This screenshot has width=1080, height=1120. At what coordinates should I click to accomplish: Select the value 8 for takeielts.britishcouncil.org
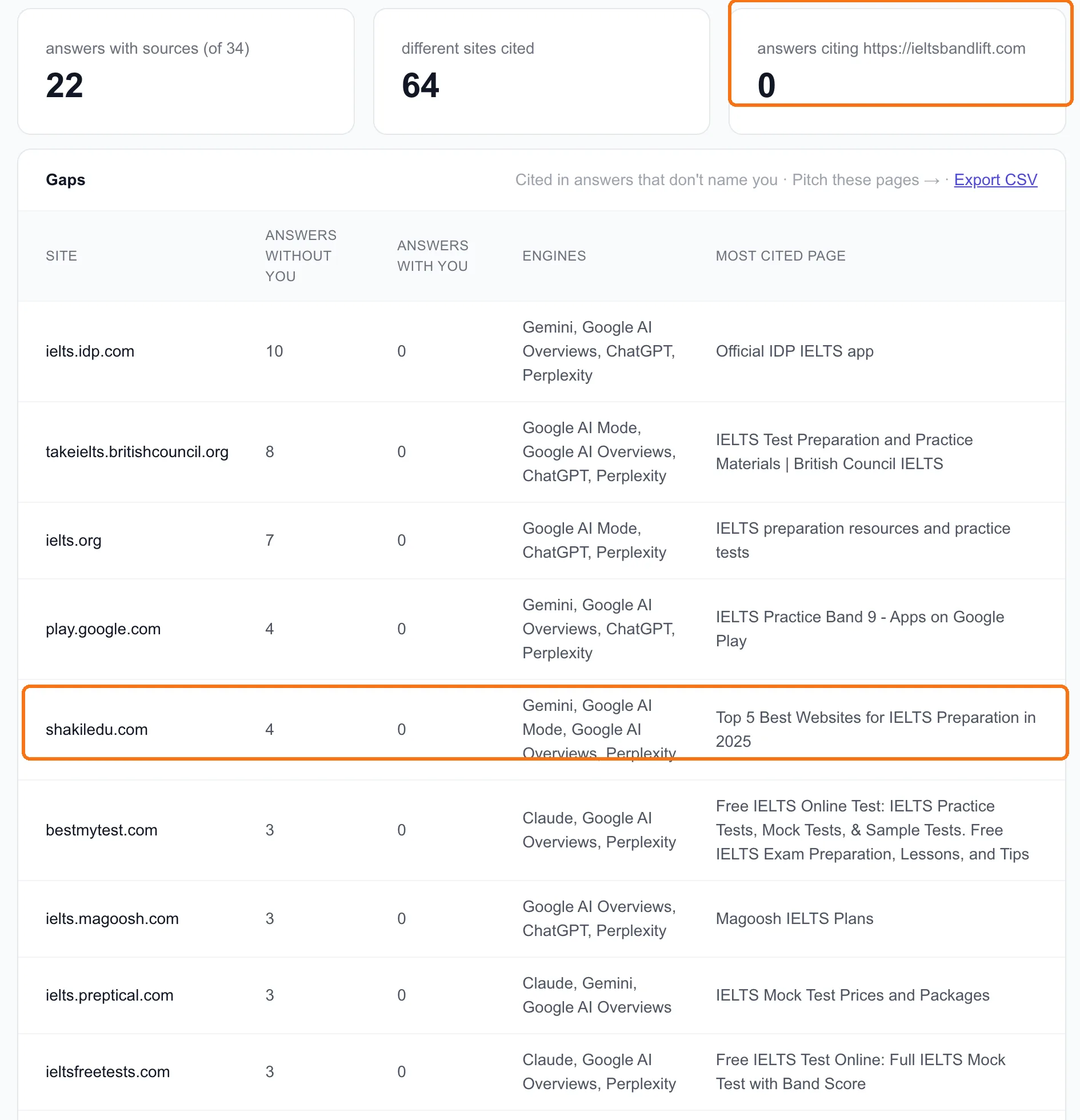tap(270, 451)
